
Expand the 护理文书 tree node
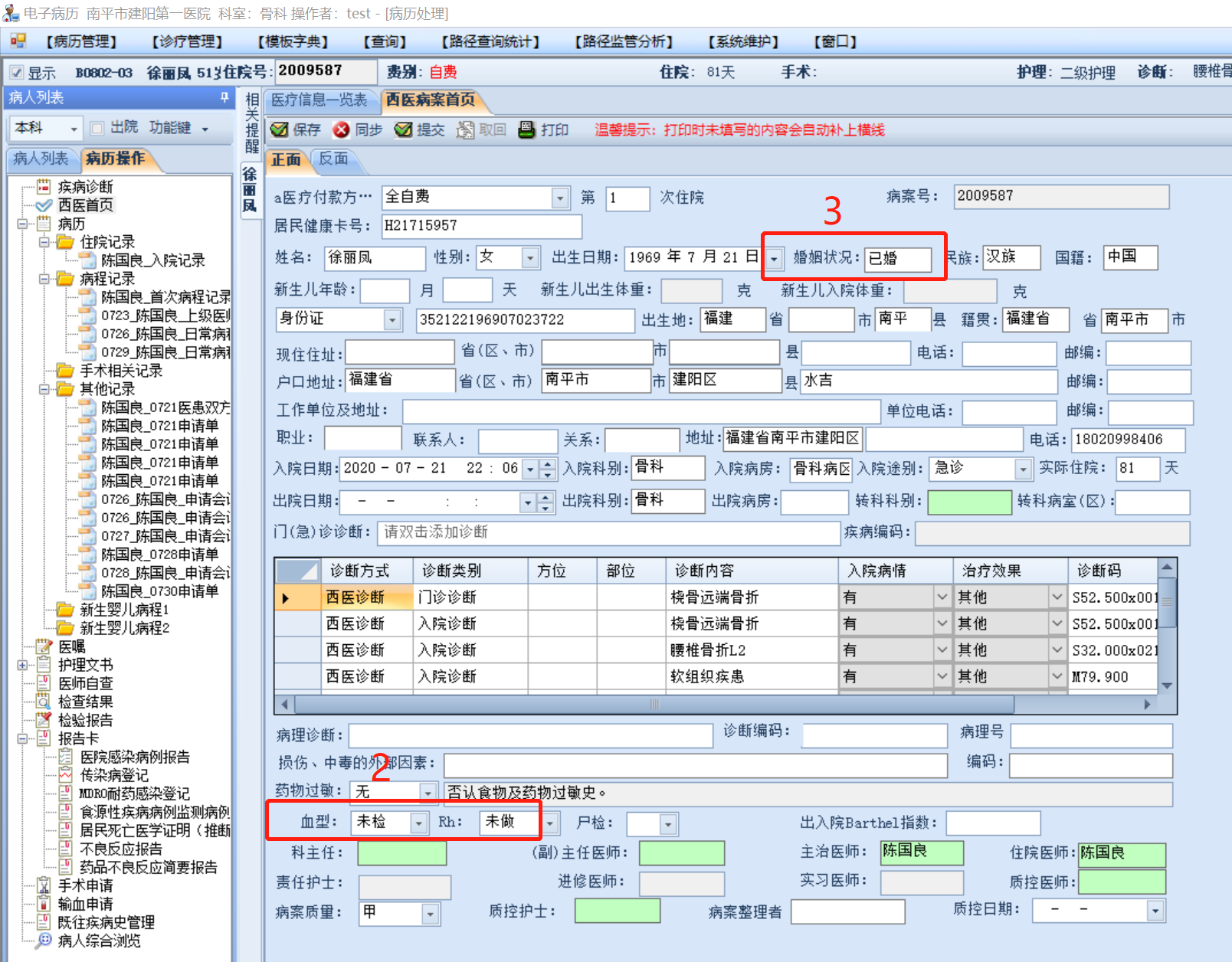23,665
